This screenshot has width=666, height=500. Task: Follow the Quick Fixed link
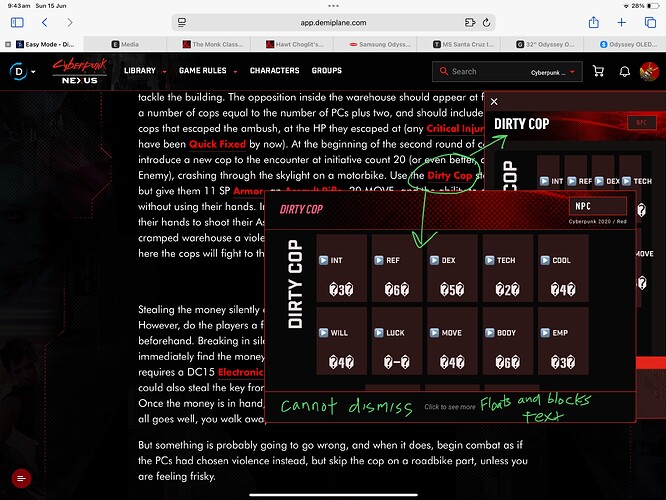click(217, 144)
